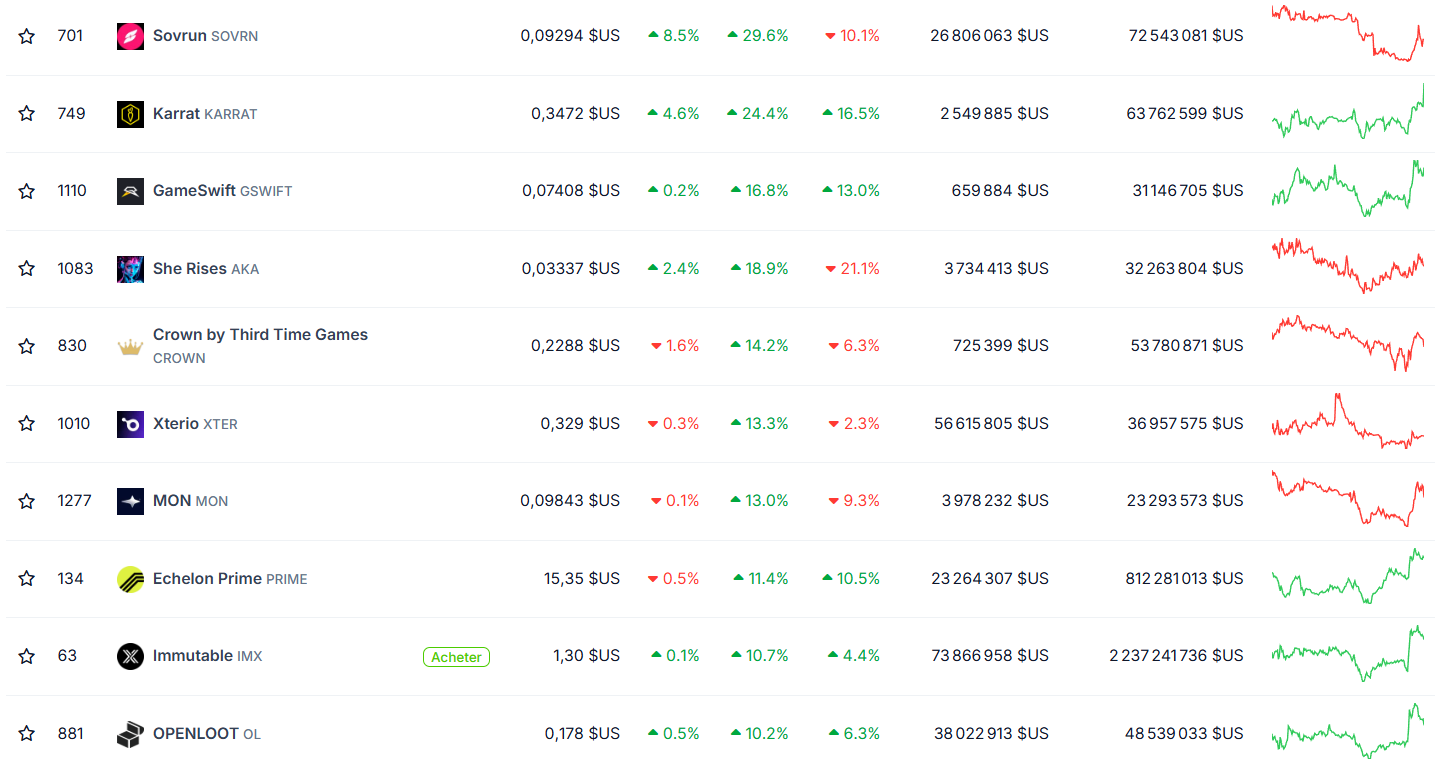1449x761 pixels.
Task: Click the gold Crown token icon
Action: point(130,346)
